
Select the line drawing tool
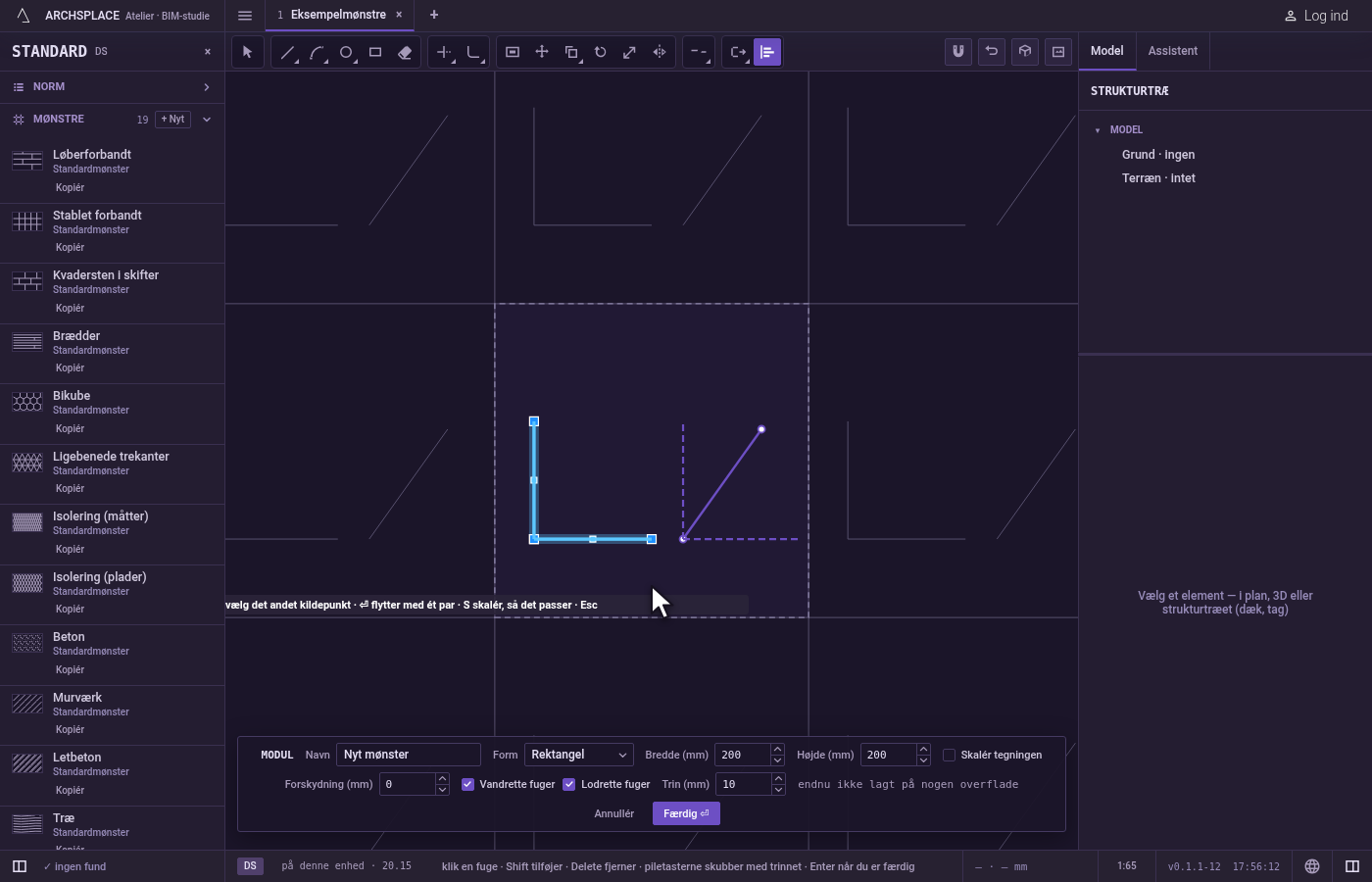[287, 52]
